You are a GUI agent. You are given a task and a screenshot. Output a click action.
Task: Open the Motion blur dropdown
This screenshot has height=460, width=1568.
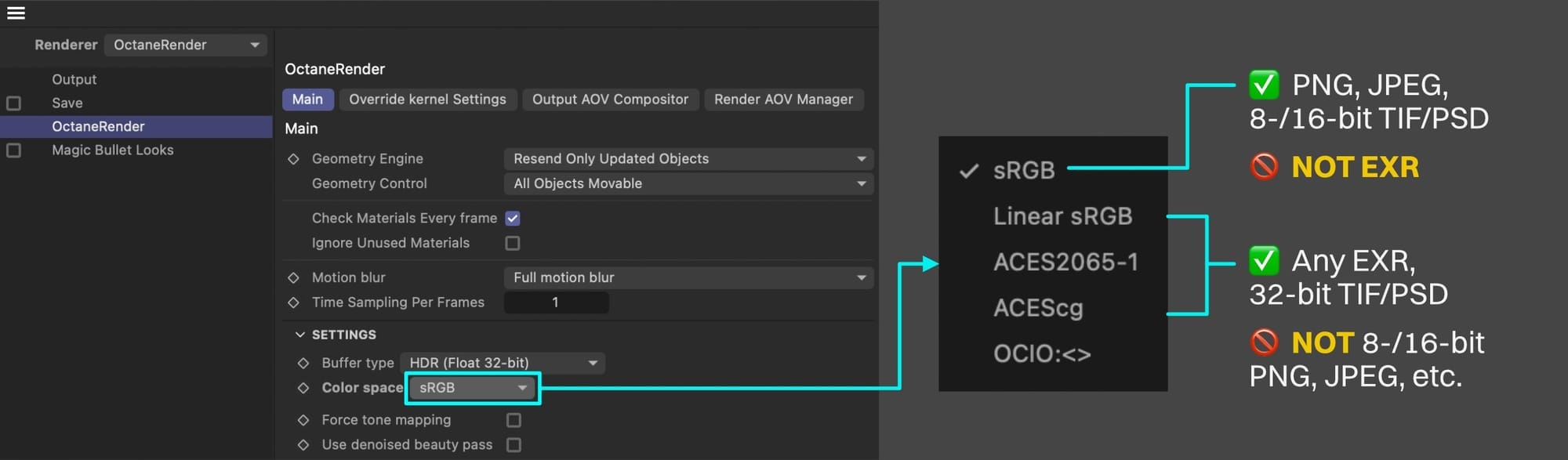[688, 277]
